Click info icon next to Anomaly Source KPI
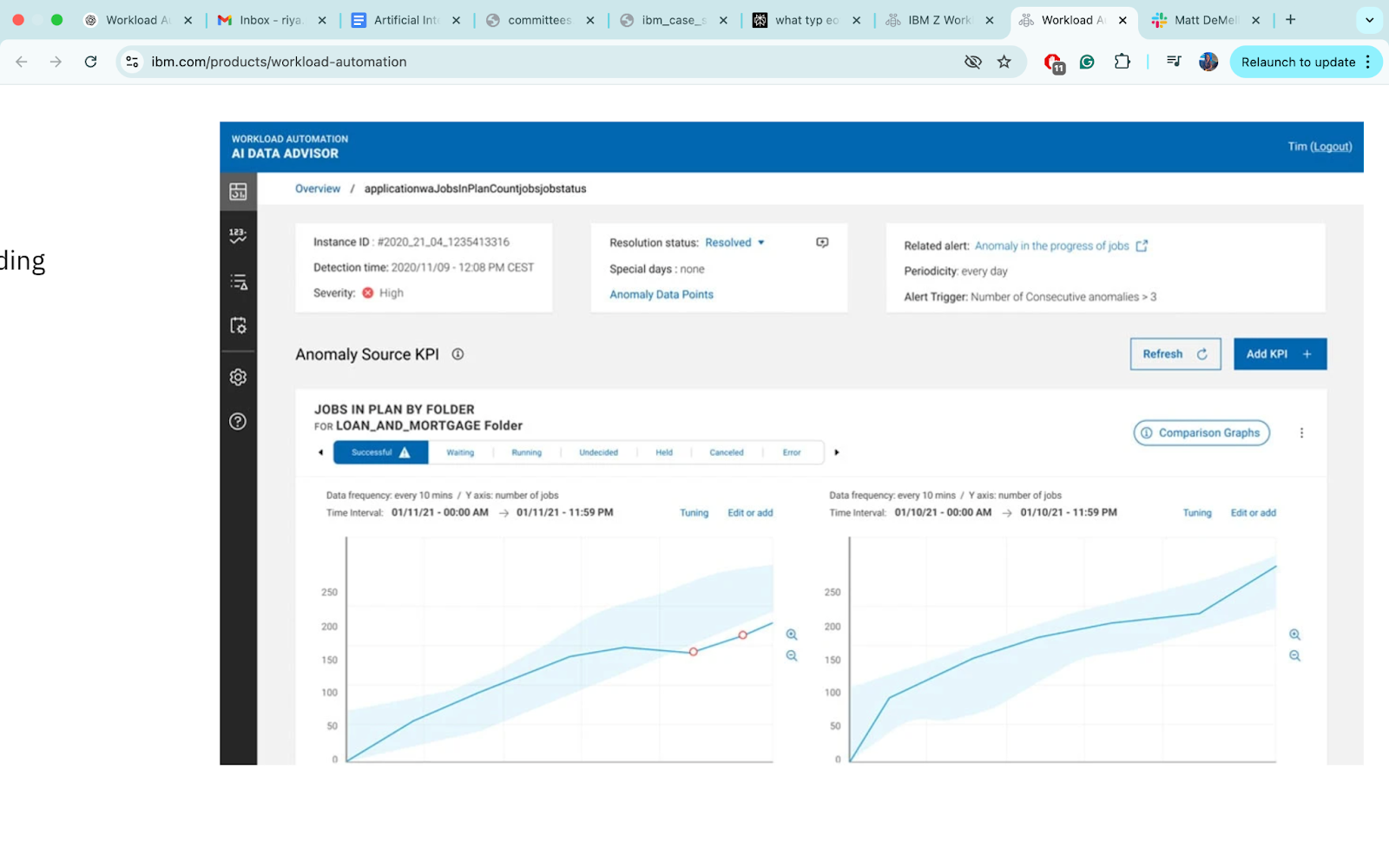The image size is (1389, 868). coord(458,354)
